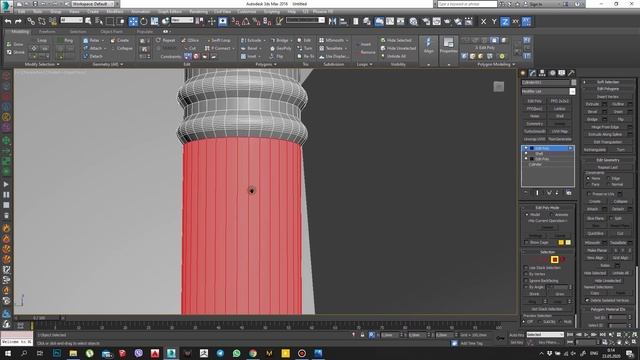Click the Pin Stack icon under modifier stack
Screen dimensions: 640x360
click(x=526, y=193)
